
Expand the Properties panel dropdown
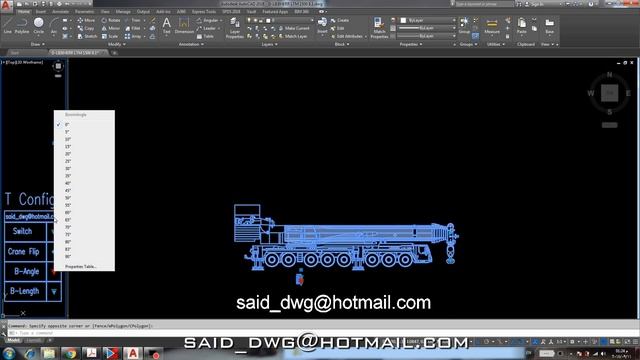pyautogui.click(x=411, y=44)
